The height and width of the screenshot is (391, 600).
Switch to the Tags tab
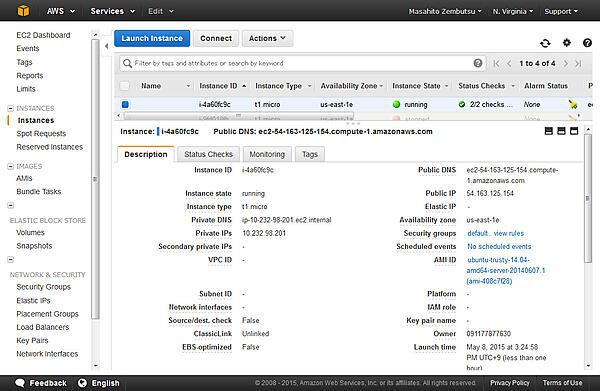tap(310, 154)
